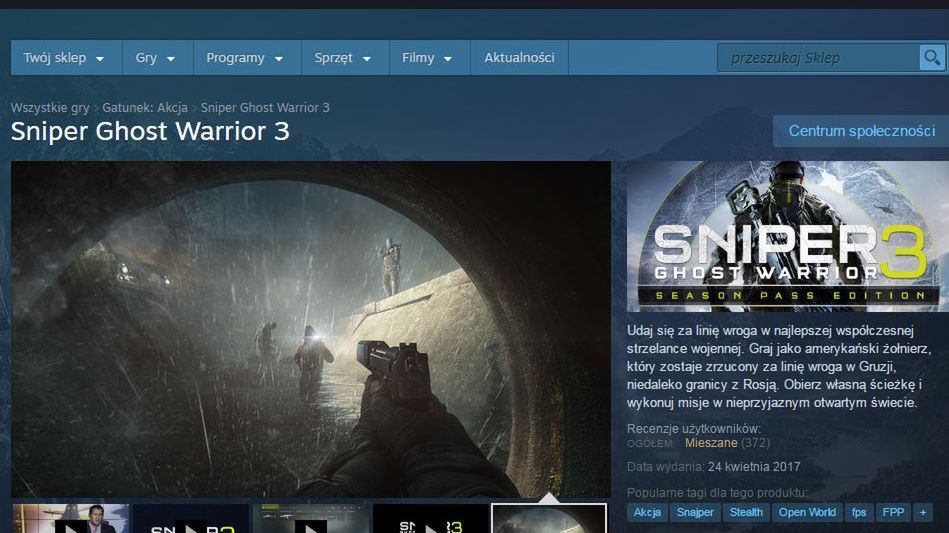Expand the Gry menu
Viewport: 949px width, 533px height.
point(157,58)
